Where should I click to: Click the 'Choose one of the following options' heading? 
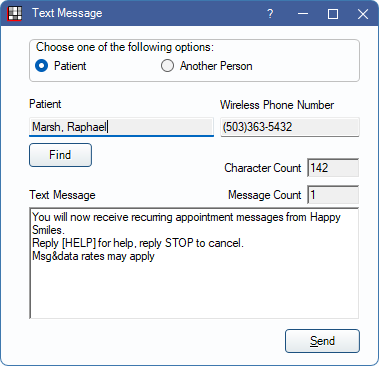coord(125,47)
